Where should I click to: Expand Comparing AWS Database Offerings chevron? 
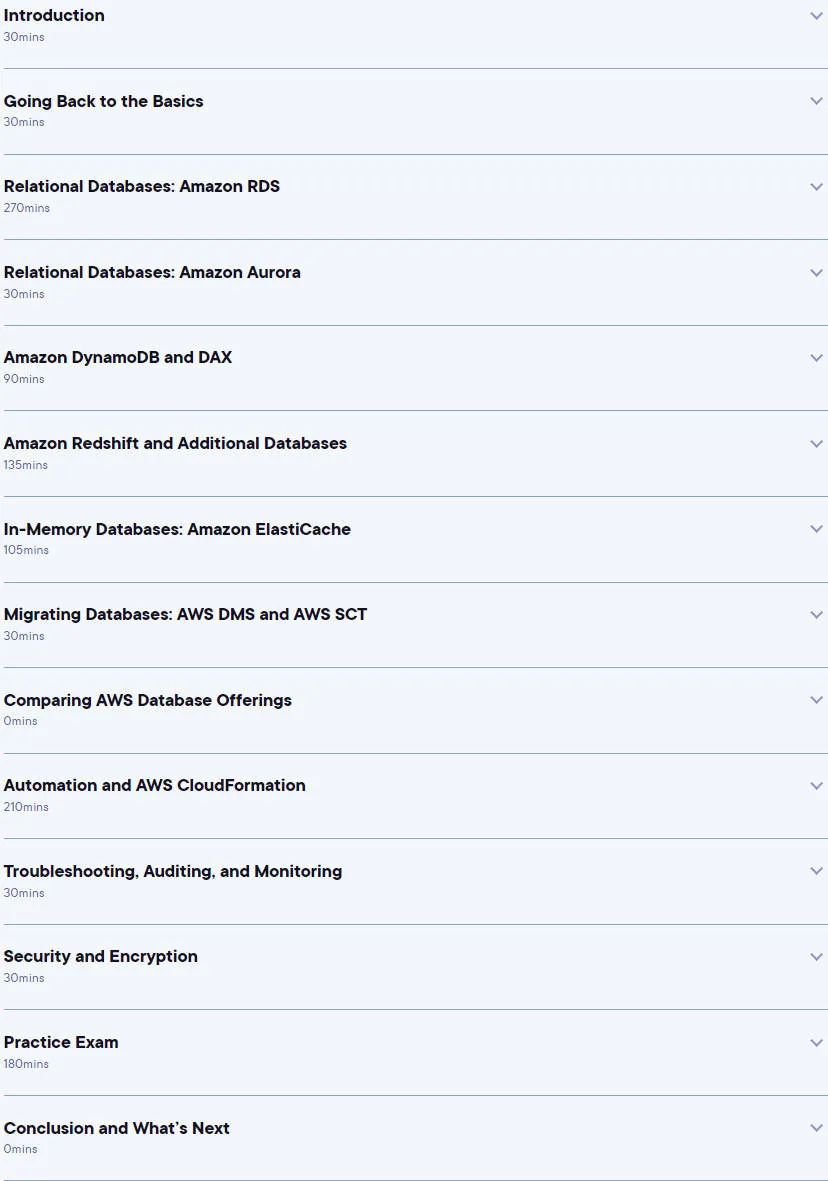click(x=816, y=700)
